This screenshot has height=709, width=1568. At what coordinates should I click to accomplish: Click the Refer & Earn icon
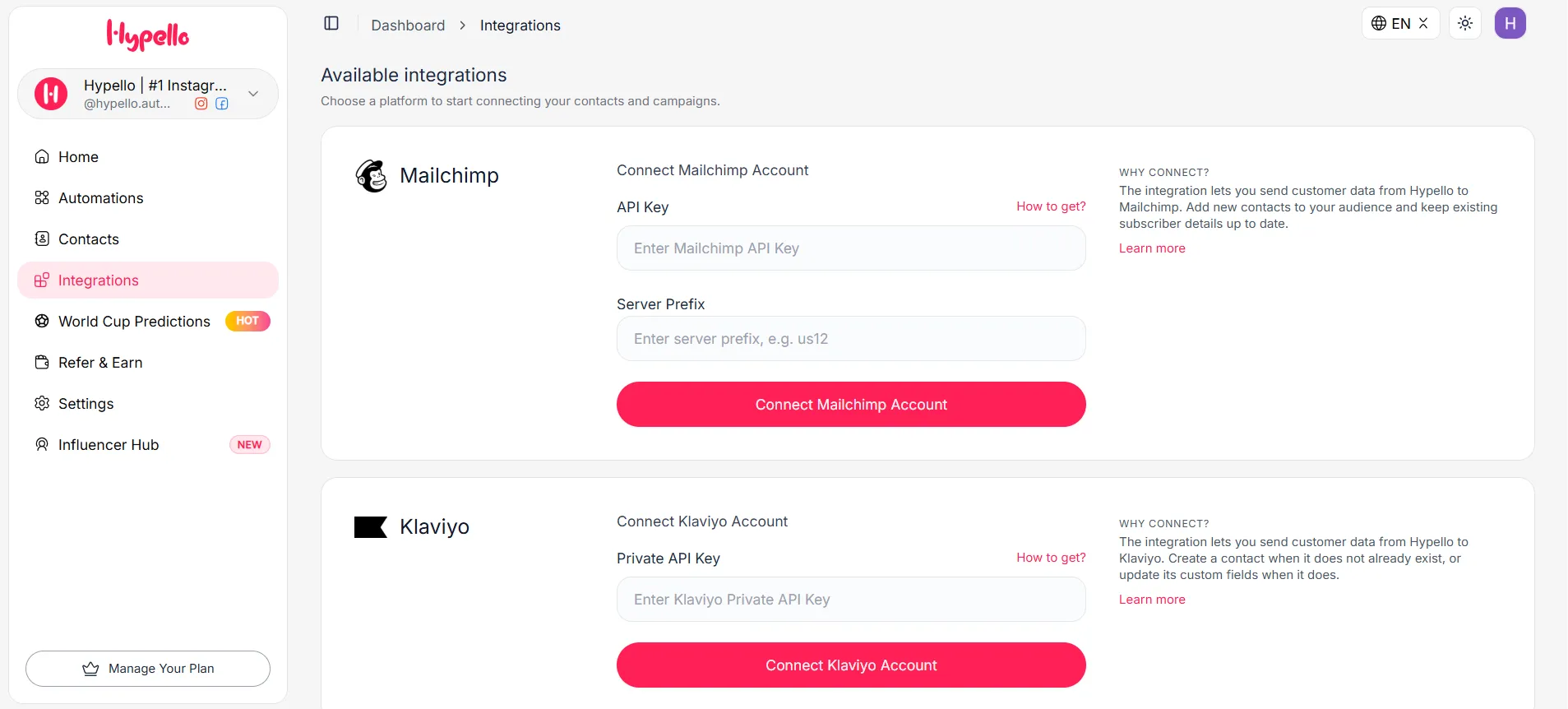click(42, 362)
